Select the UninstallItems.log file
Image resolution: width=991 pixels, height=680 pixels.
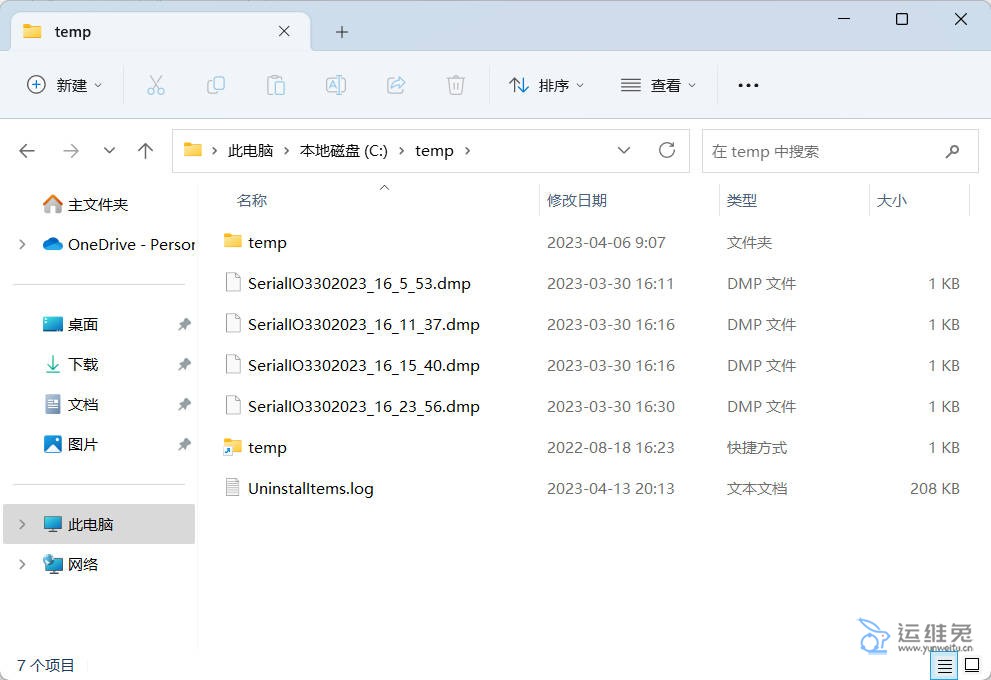[x=310, y=488]
